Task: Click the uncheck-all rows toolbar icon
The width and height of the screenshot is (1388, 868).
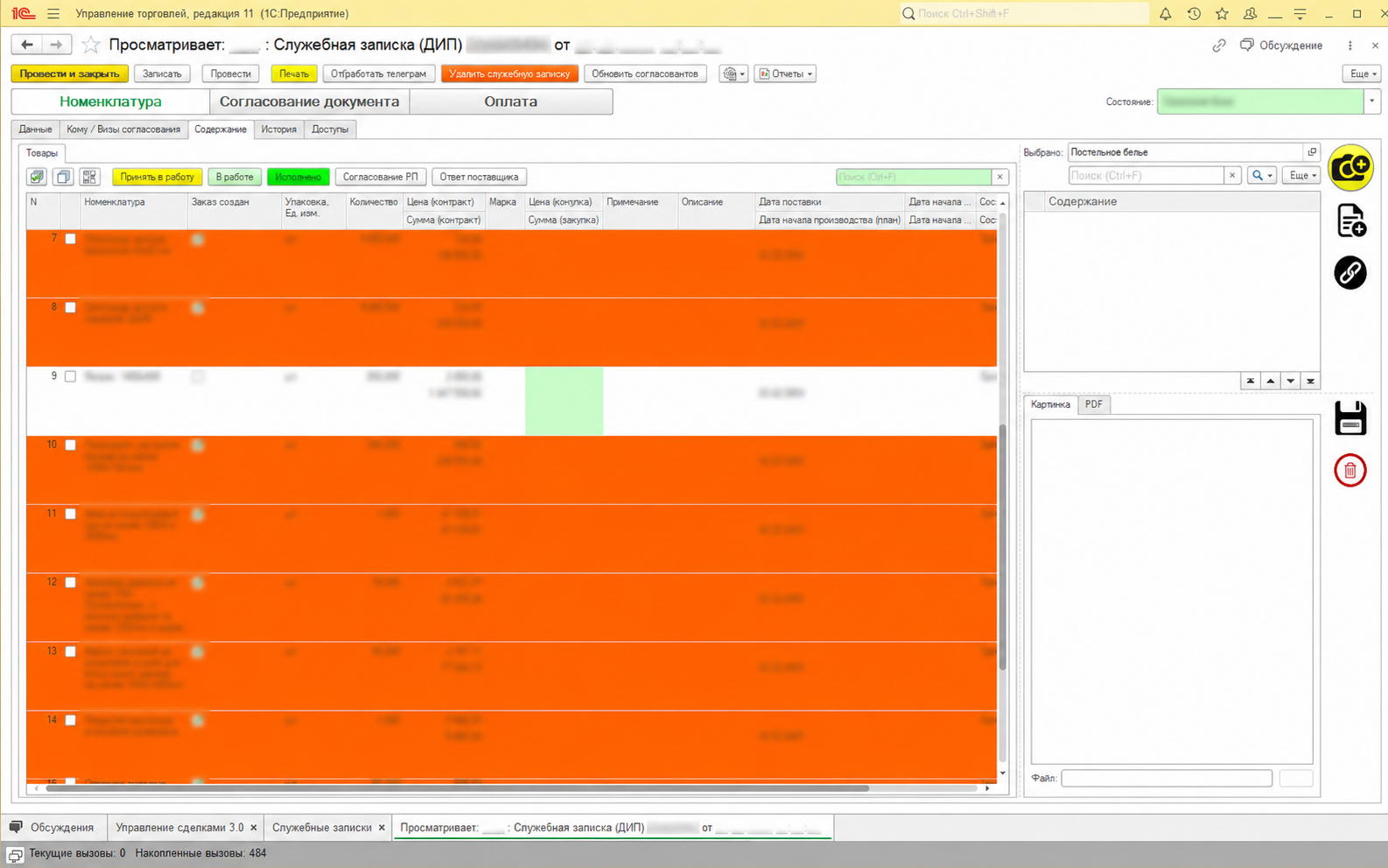Action: coord(63,177)
